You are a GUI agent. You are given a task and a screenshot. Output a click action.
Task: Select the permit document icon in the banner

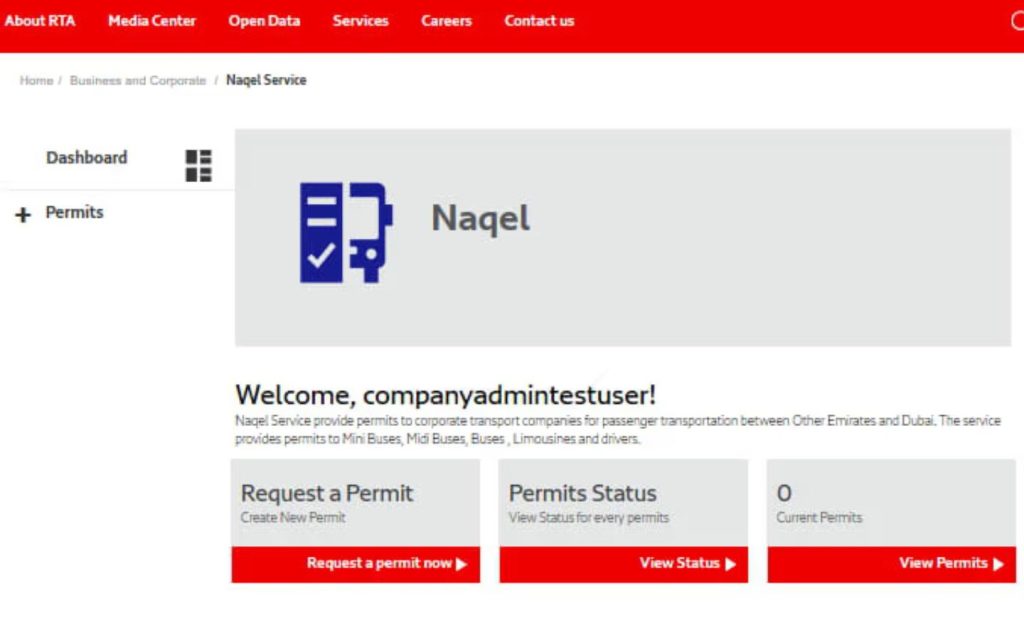pyautogui.click(x=323, y=232)
